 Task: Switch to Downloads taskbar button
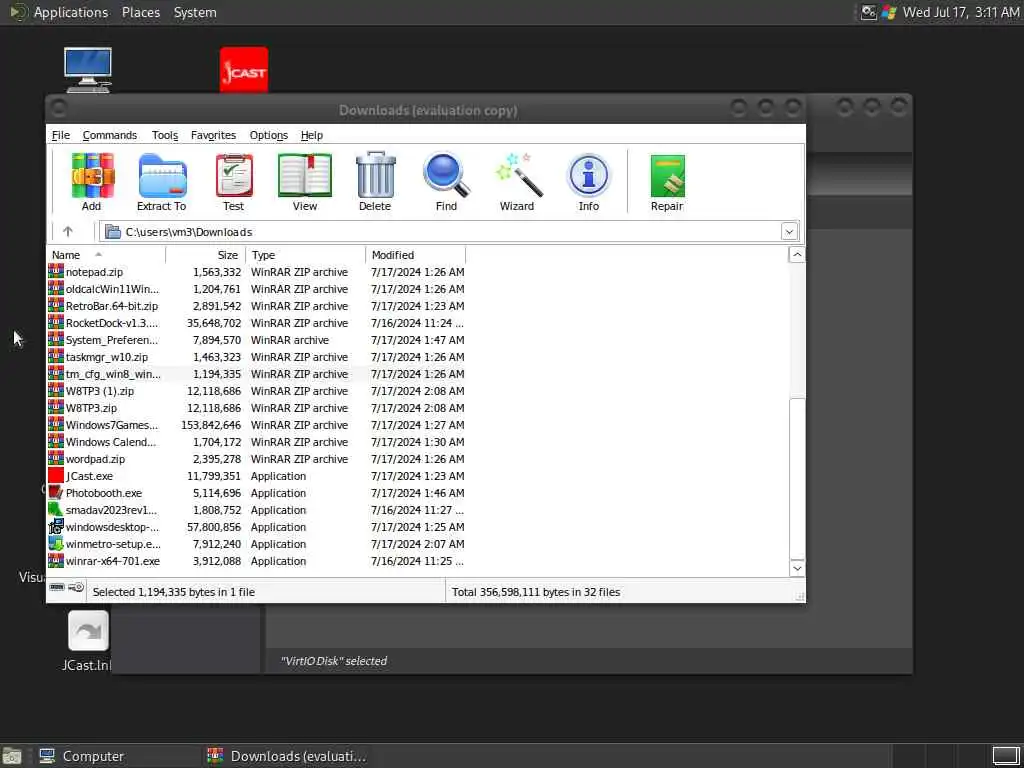click(287, 756)
